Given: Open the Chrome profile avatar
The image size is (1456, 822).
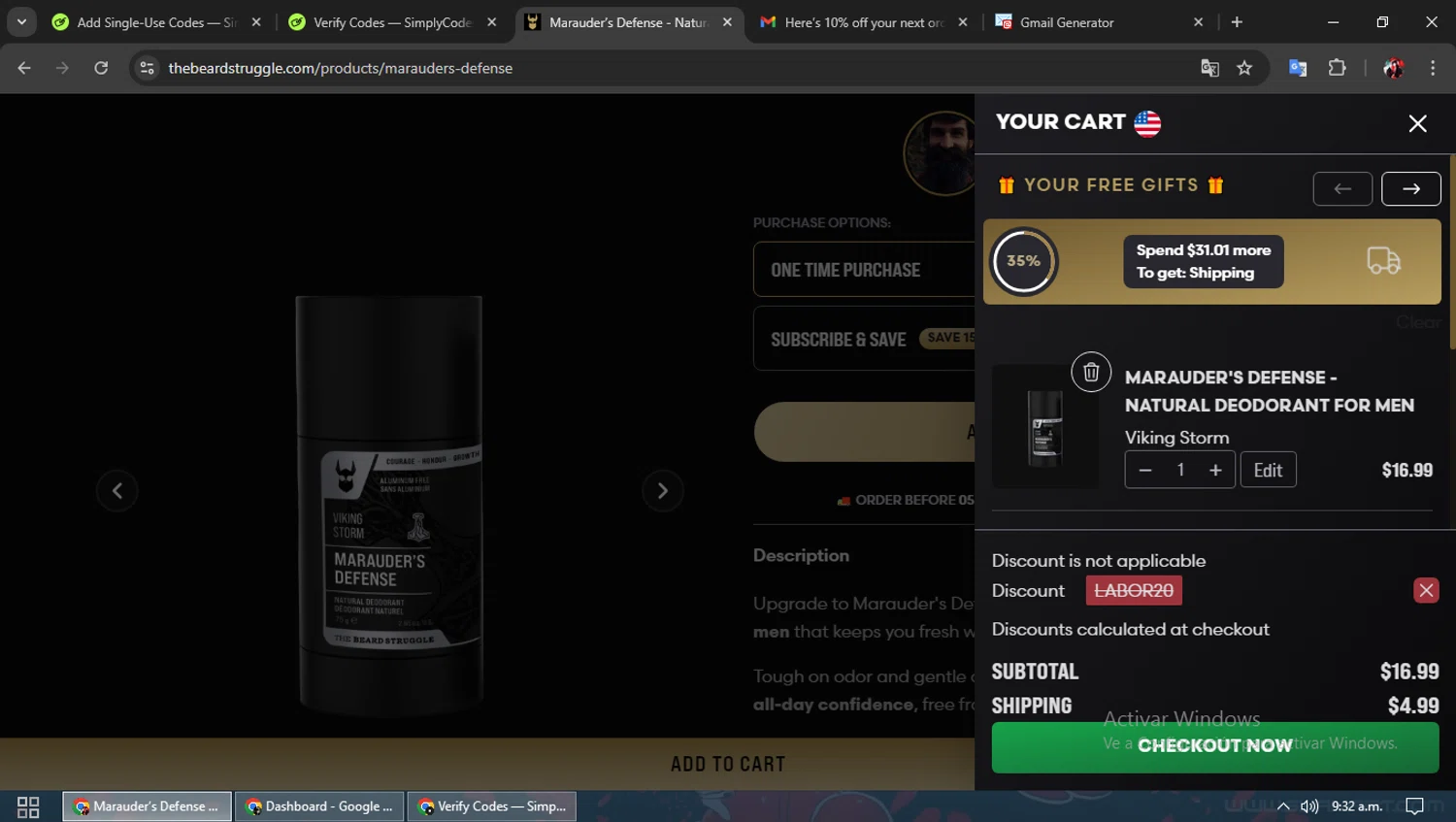Looking at the screenshot, I should 1394,68.
